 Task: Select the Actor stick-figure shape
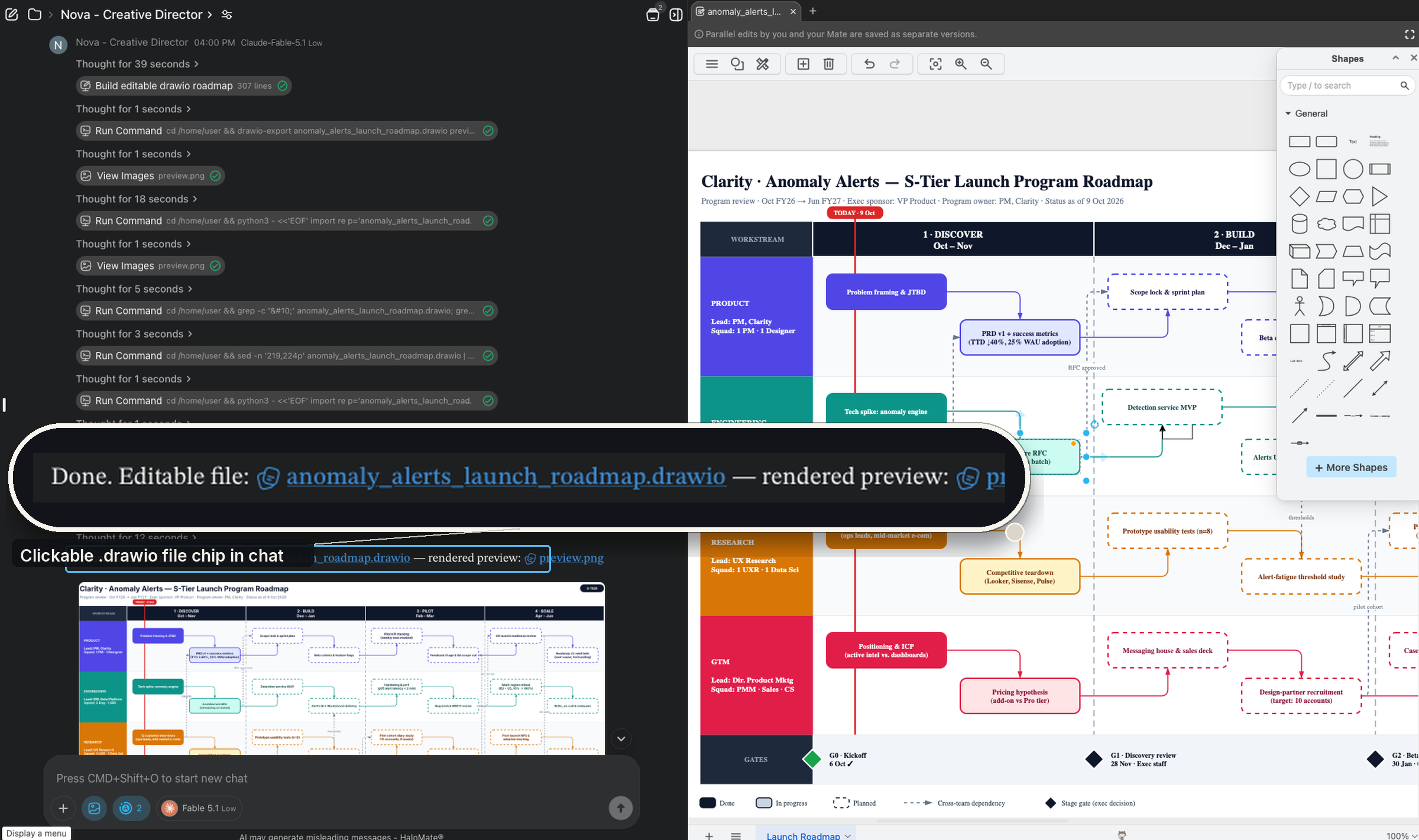(x=1299, y=306)
